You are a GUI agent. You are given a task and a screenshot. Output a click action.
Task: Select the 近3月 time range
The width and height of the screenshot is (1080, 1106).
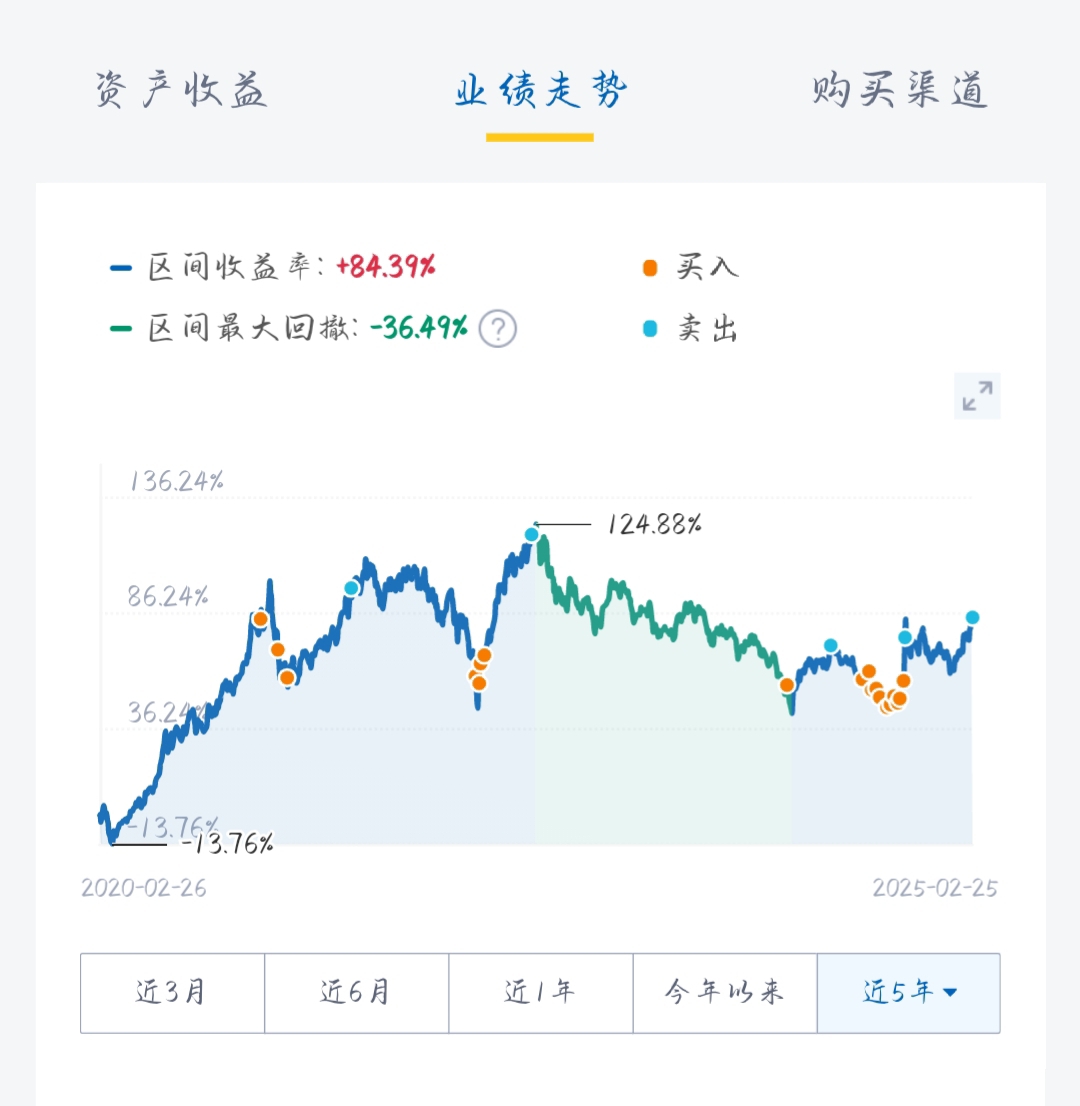tap(172, 992)
